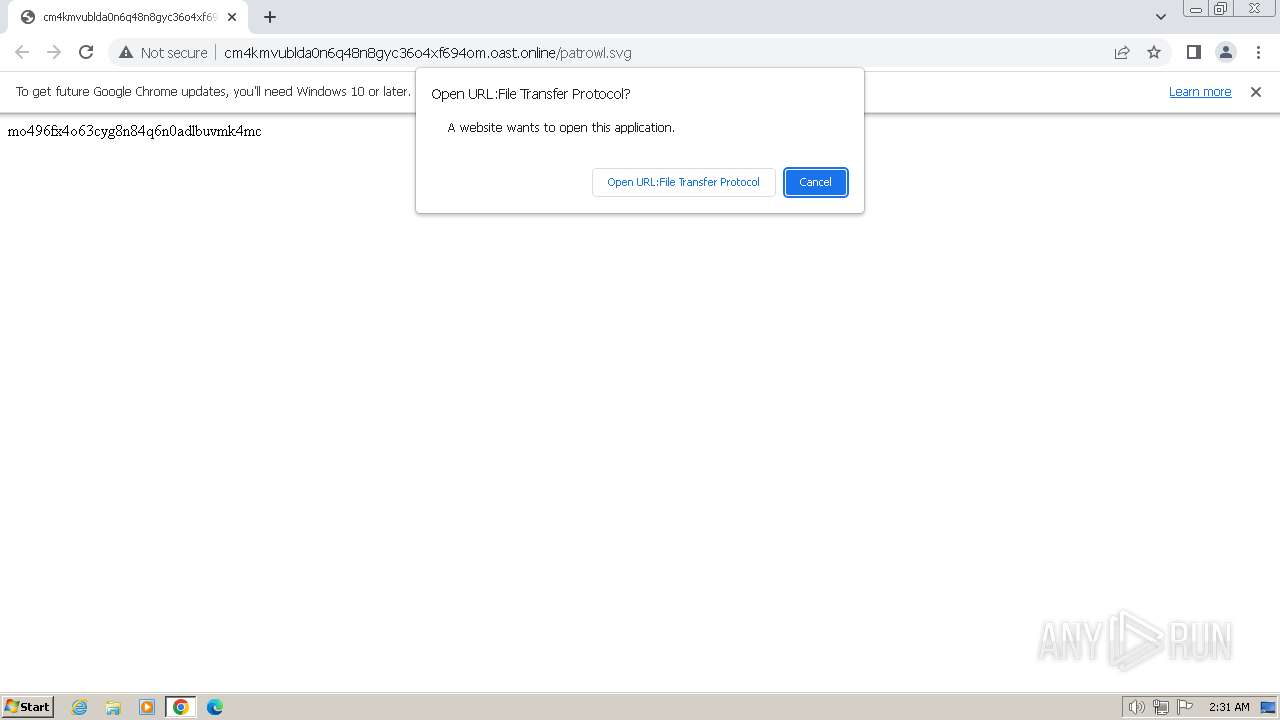1280x720 pixels.
Task: Open Windows Media Player from the taskbar
Action: tap(147, 707)
